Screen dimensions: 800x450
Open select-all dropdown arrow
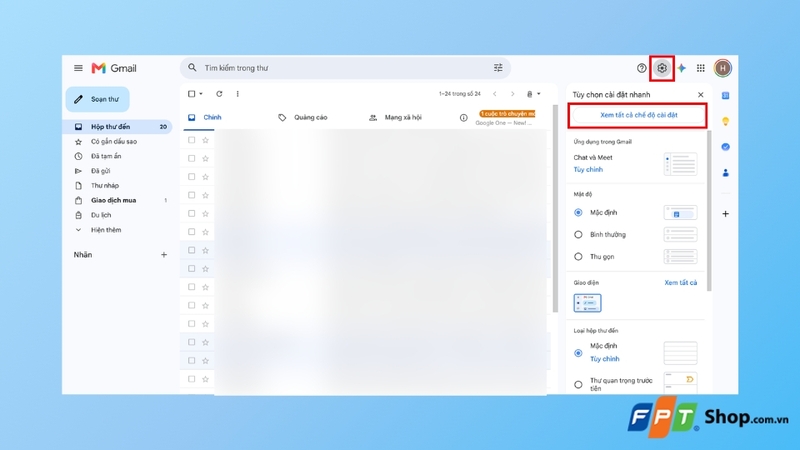201,94
